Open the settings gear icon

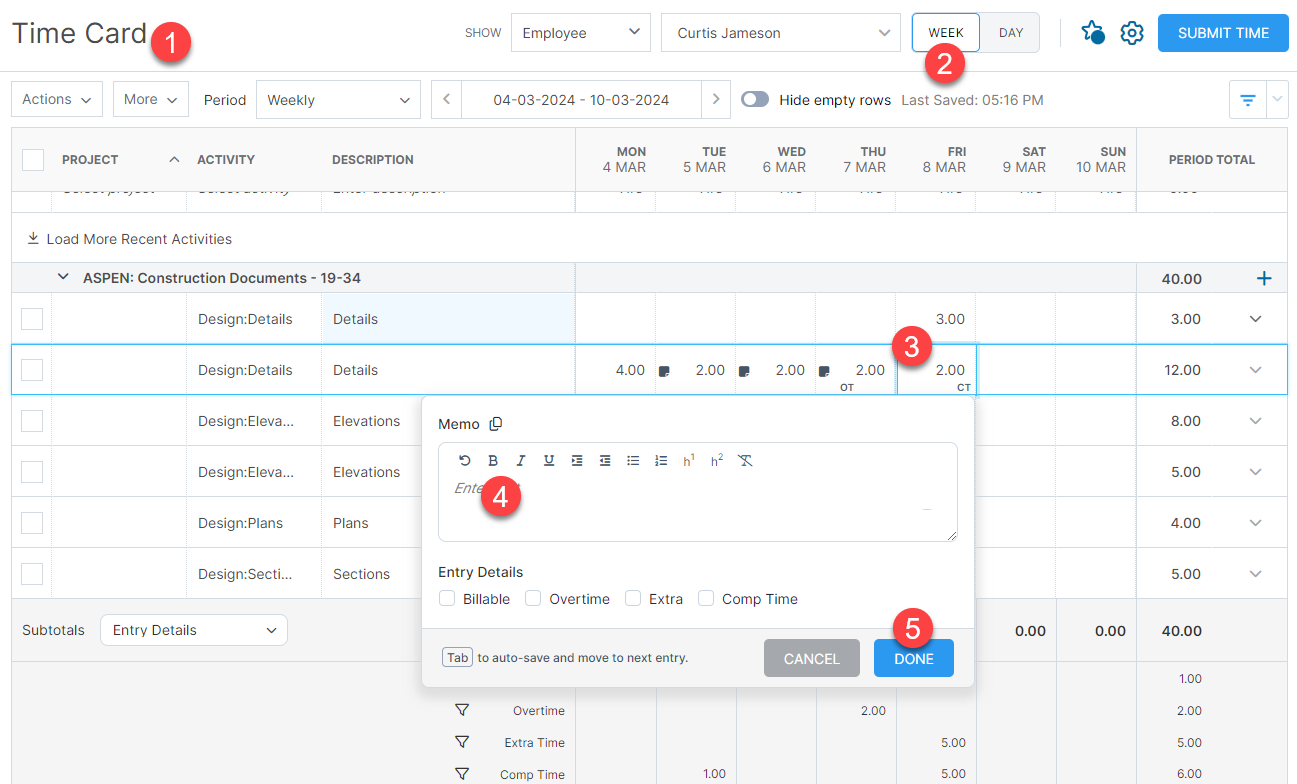(1131, 32)
